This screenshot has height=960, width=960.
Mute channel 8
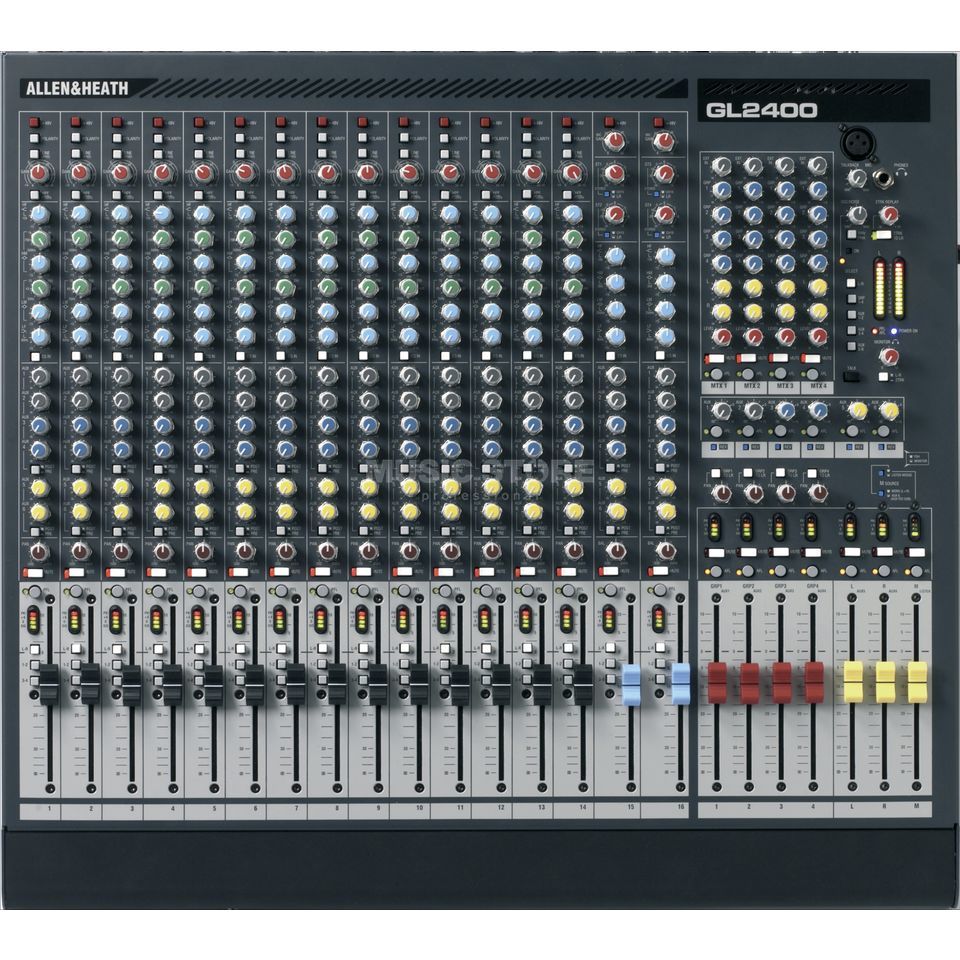point(320,572)
